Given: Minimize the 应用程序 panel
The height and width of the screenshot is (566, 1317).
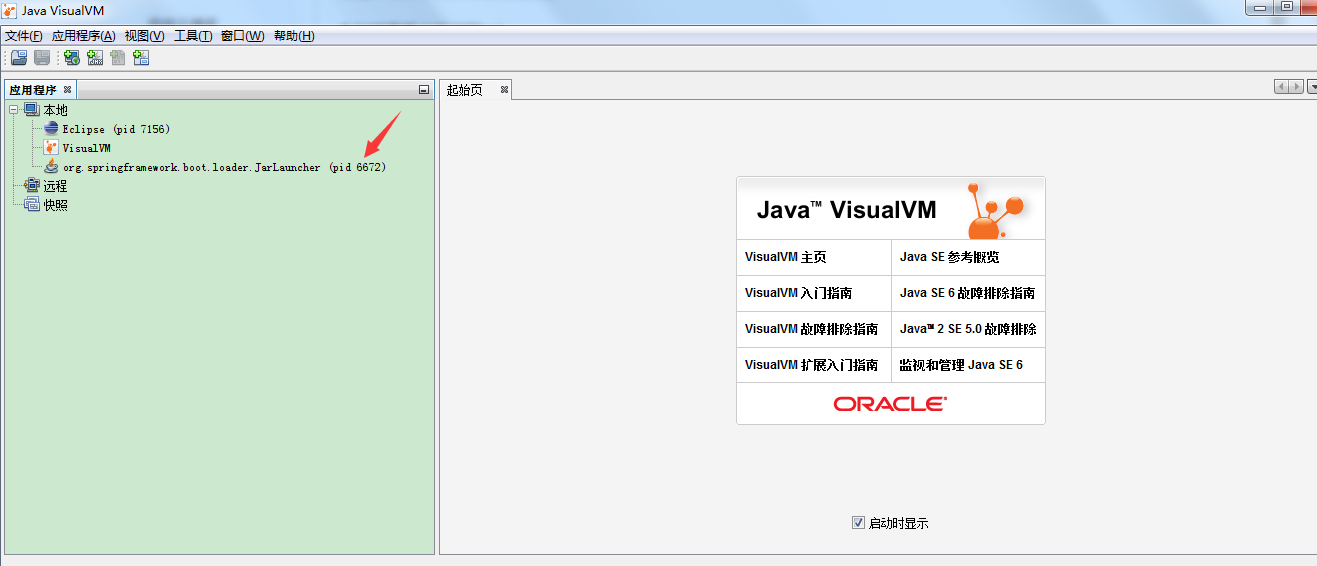Looking at the screenshot, I should [x=424, y=90].
